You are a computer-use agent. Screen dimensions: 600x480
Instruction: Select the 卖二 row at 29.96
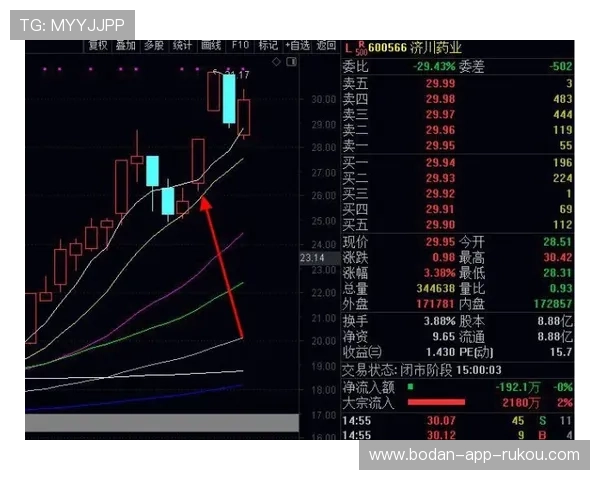pos(457,130)
